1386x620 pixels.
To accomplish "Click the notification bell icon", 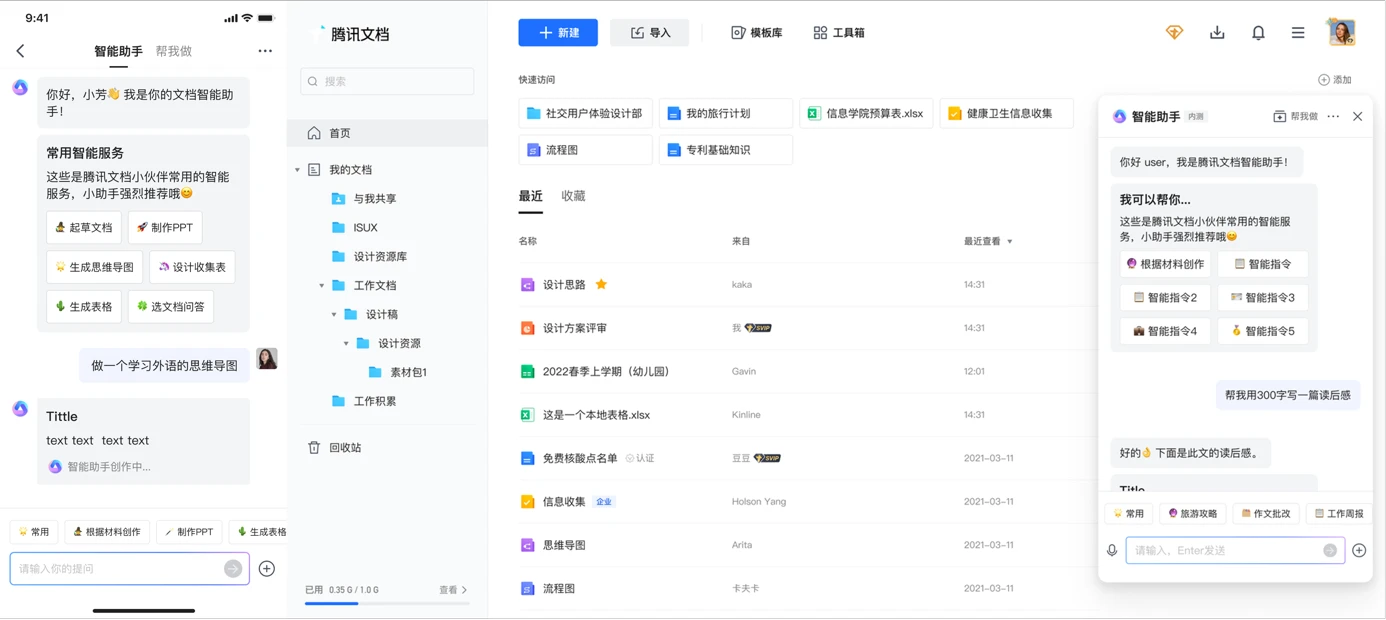I will click(1258, 32).
